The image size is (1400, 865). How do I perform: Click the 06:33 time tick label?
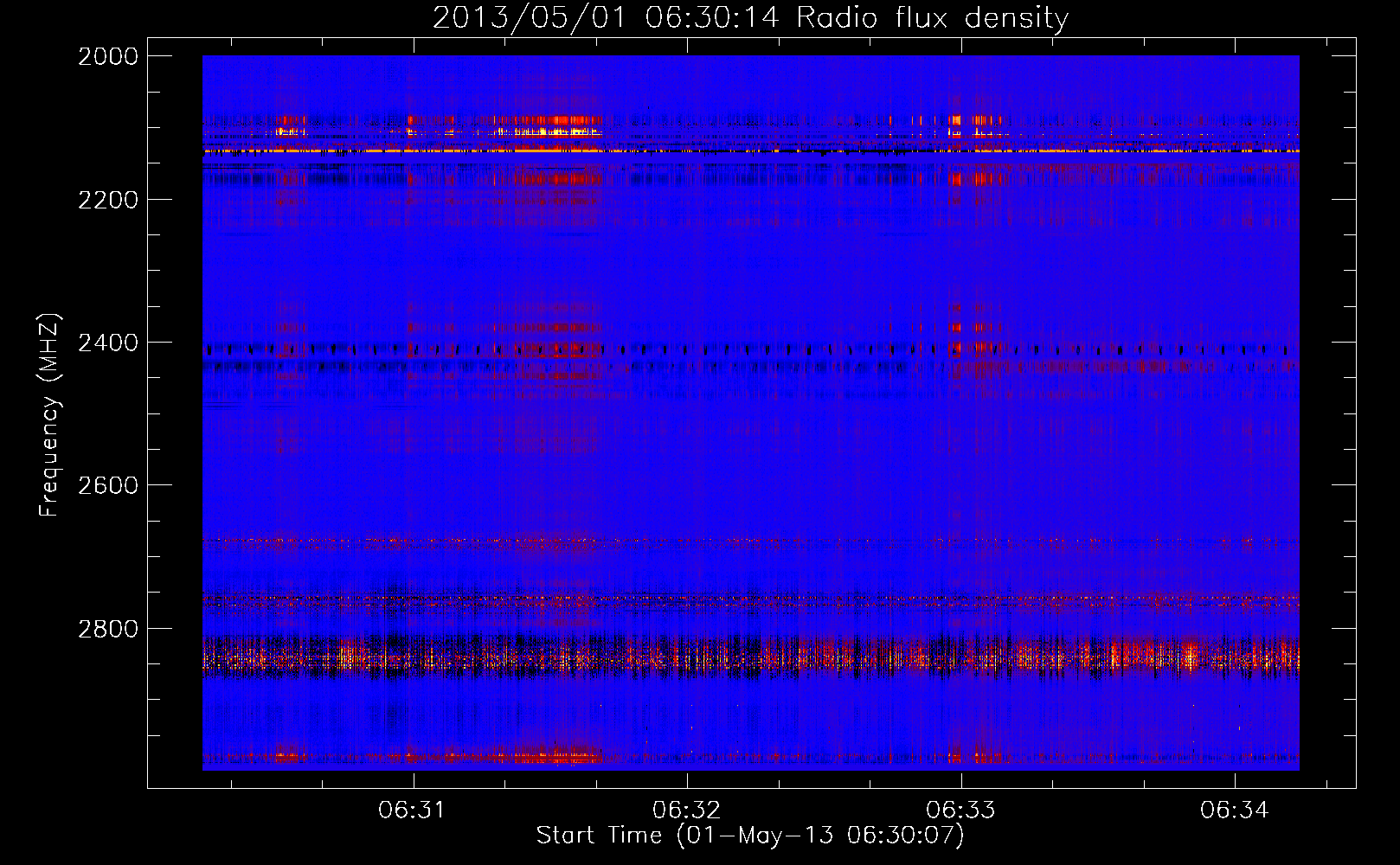[x=960, y=810]
